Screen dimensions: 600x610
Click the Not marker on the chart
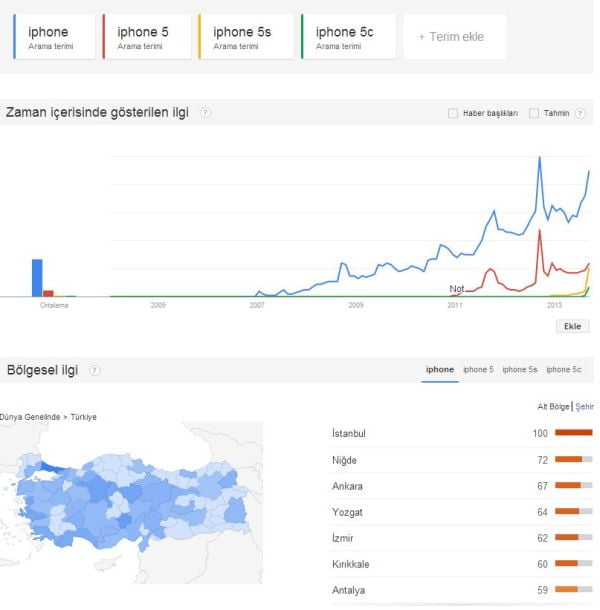(x=457, y=289)
